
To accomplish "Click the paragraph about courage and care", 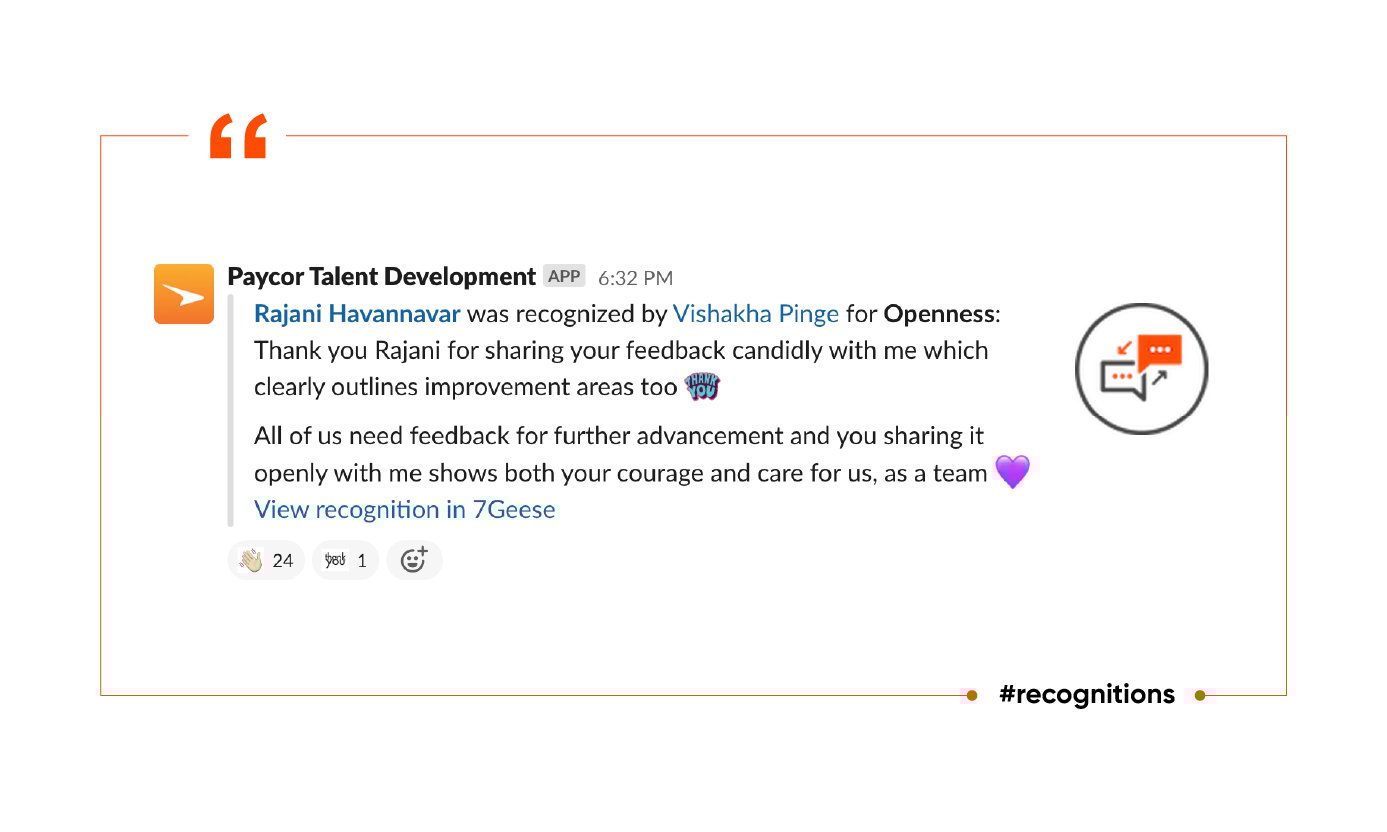I will [620, 454].
